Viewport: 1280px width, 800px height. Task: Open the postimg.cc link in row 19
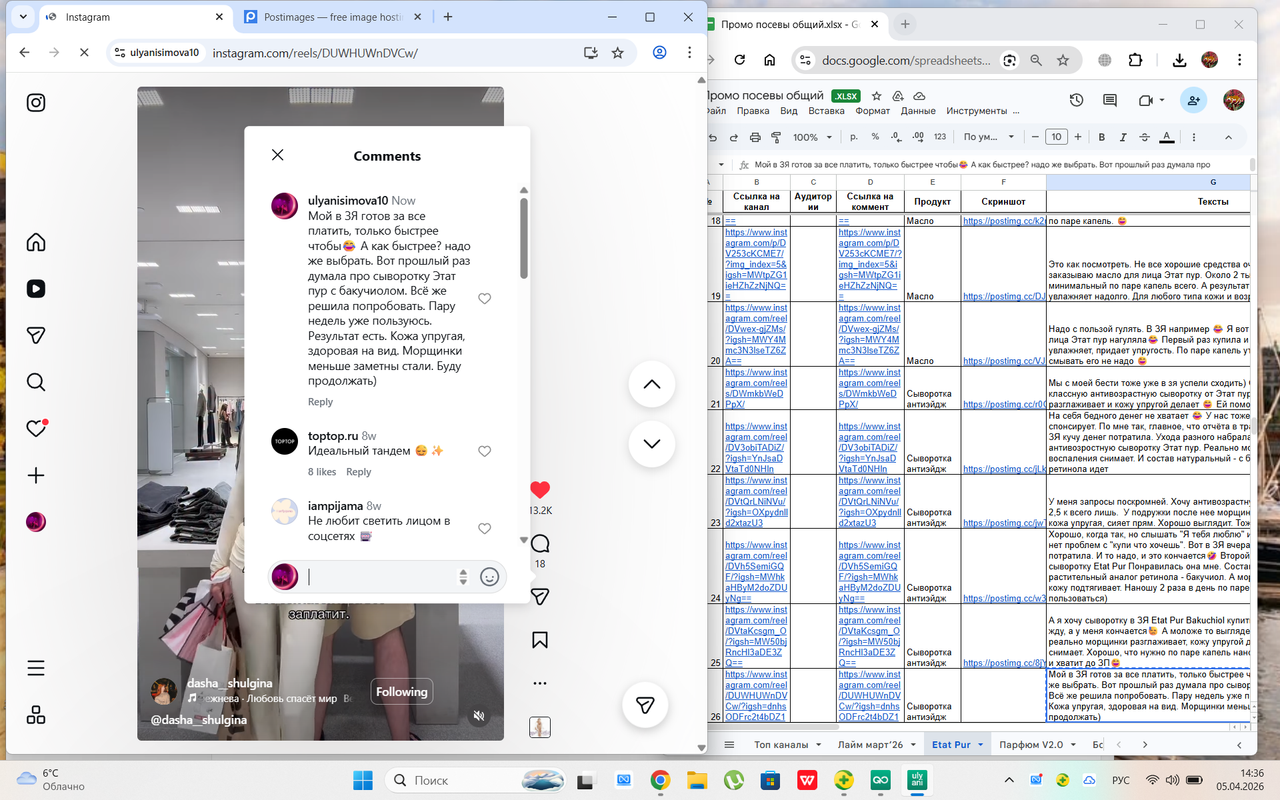(x=1004, y=296)
